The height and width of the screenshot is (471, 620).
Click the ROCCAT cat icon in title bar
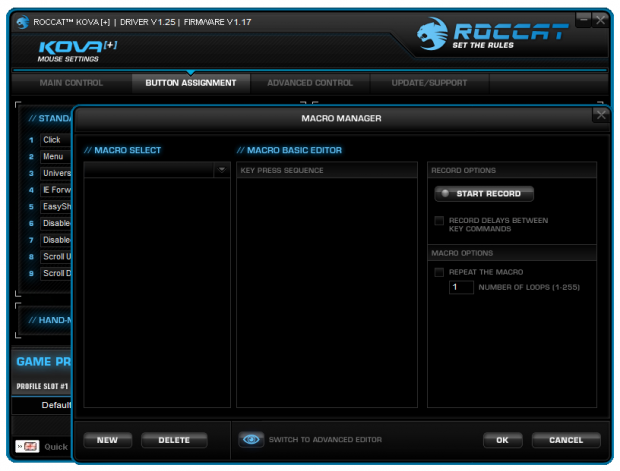click(x=23, y=22)
